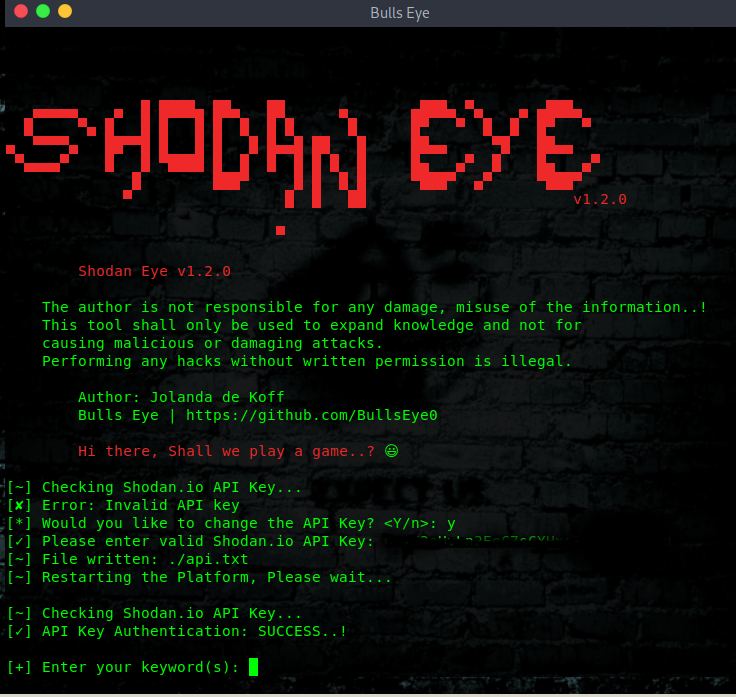The height and width of the screenshot is (697, 736).
Task: Close the Bulls Eye terminal window
Action: click(x=21, y=11)
